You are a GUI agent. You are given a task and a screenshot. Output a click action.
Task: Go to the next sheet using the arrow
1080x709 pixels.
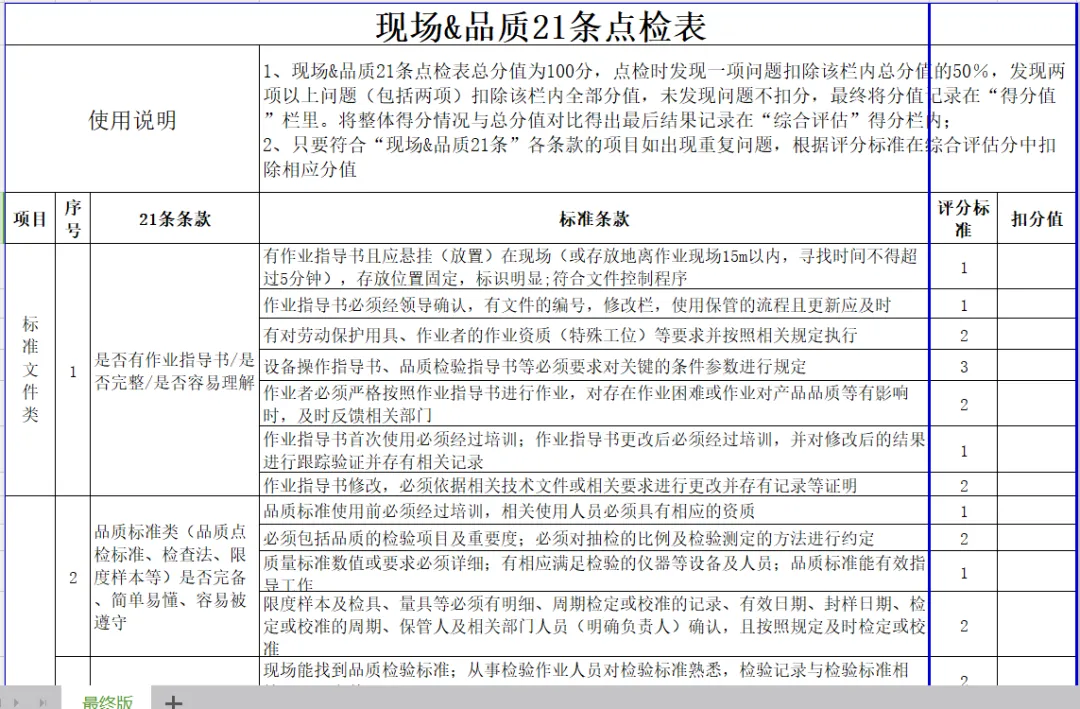(x=17, y=703)
